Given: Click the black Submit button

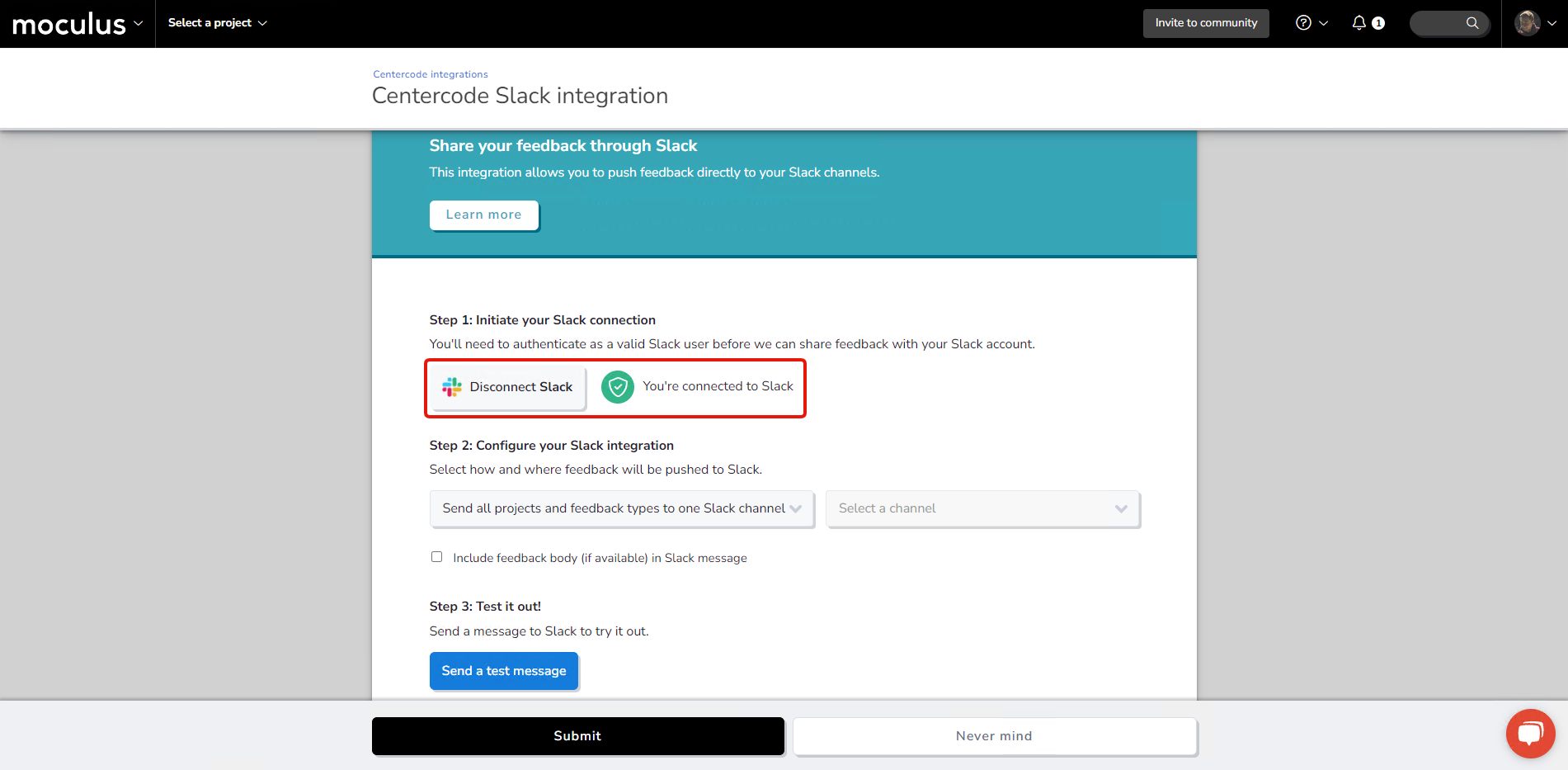Looking at the screenshot, I should (x=578, y=736).
